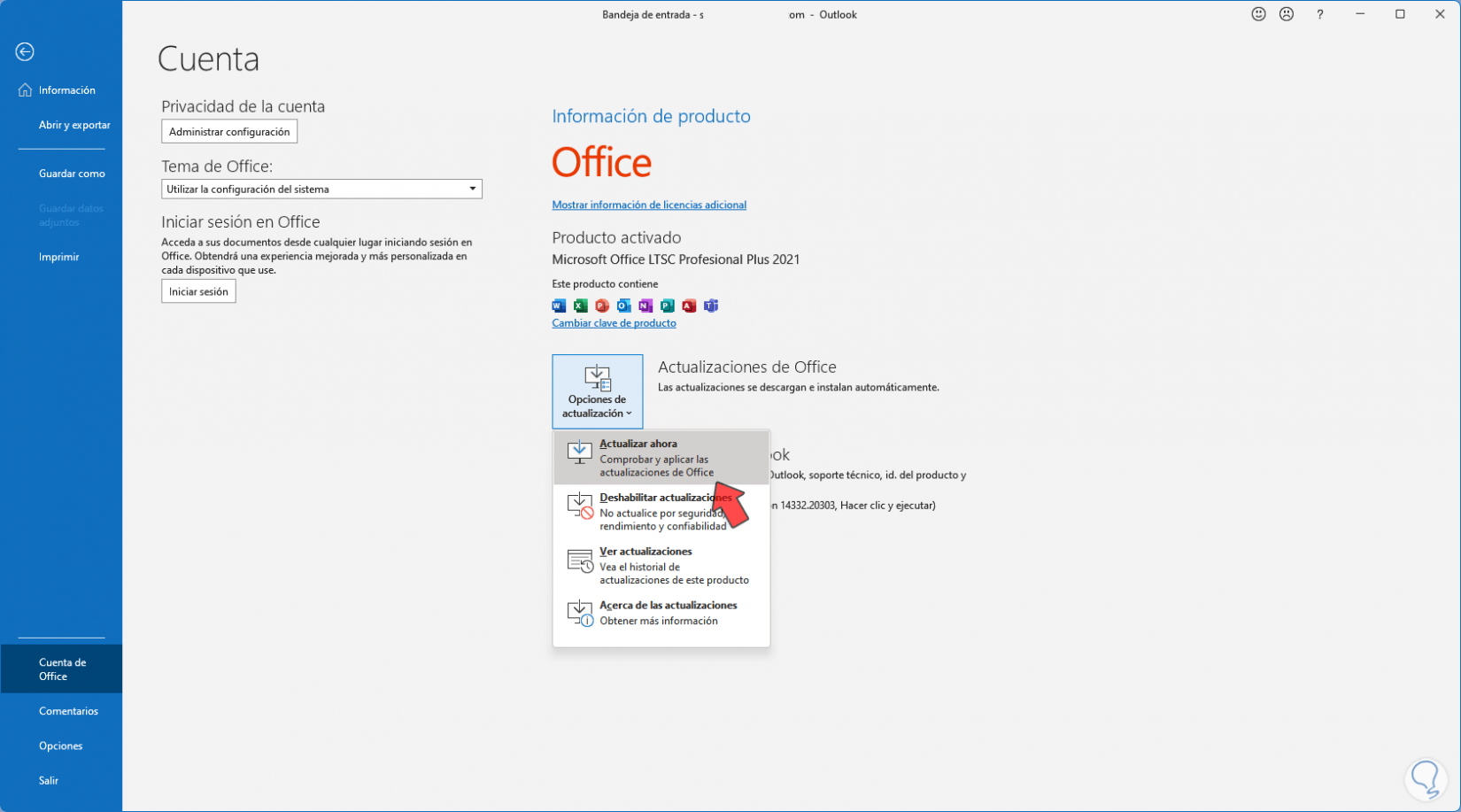
Task: Click the Excel app icon
Action: (x=580, y=305)
